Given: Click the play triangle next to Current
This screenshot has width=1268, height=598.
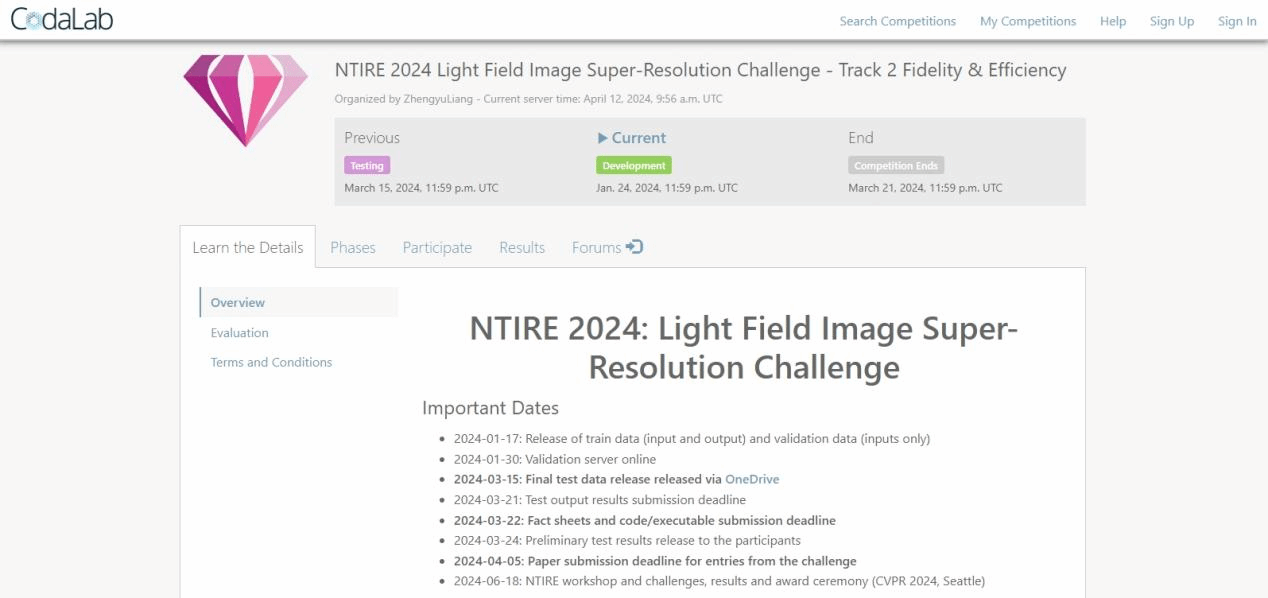Looking at the screenshot, I should tap(602, 138).
